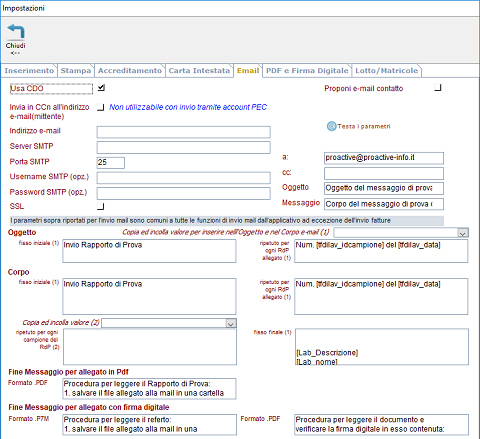Click the Server SMTP input field
The image size is (480, 439).
183,147
